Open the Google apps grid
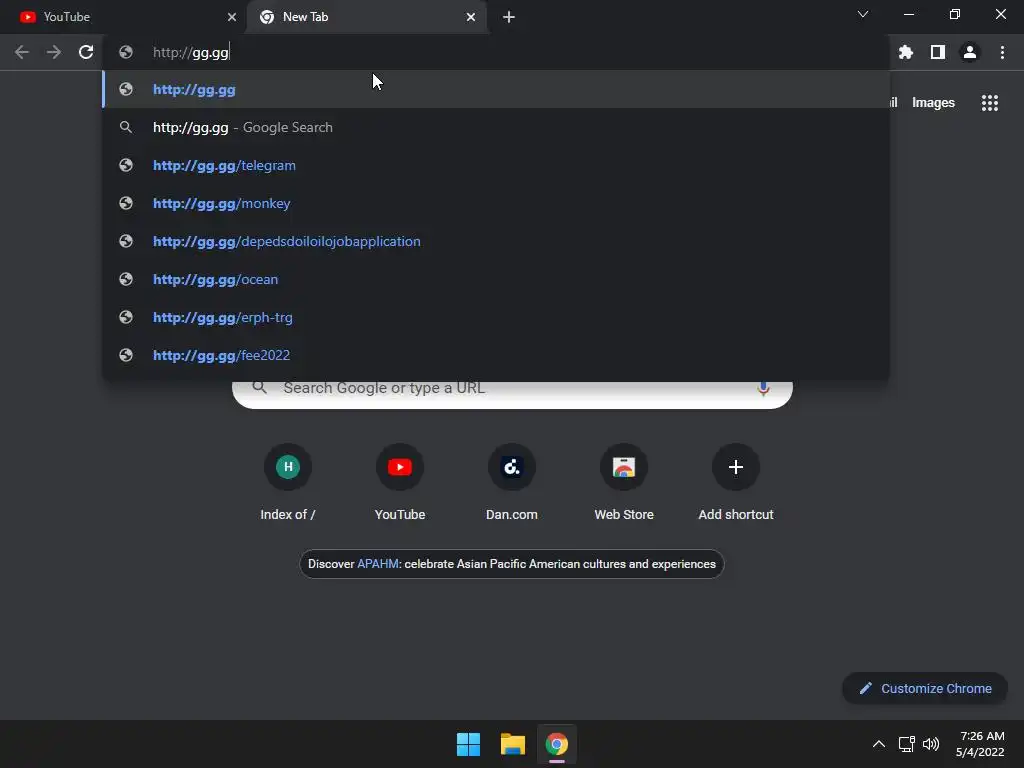This screenshot has height=768, width=1024. (x=990, y=103)
